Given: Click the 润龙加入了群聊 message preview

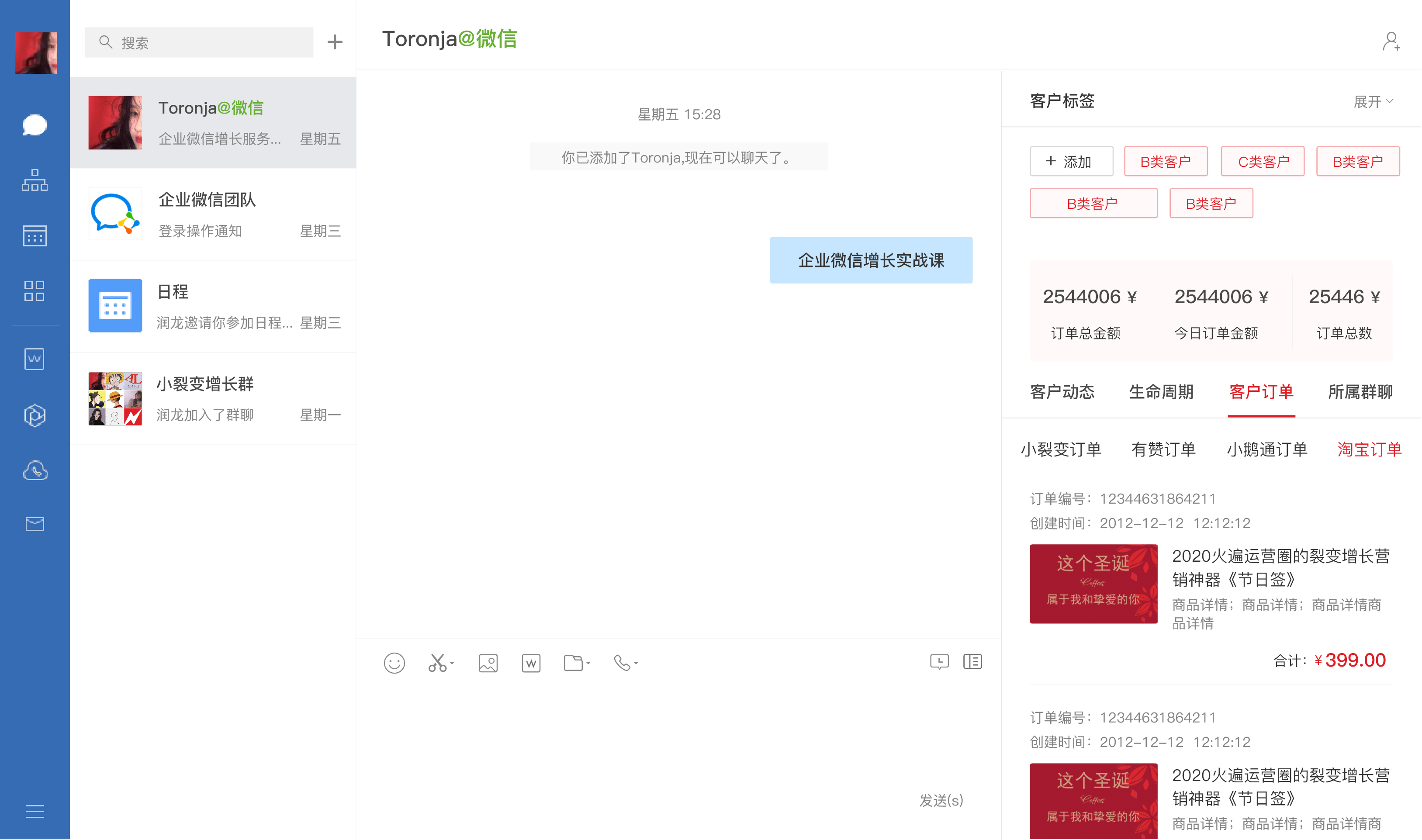Looking at the screenshot, I should [x=205, y=415].
